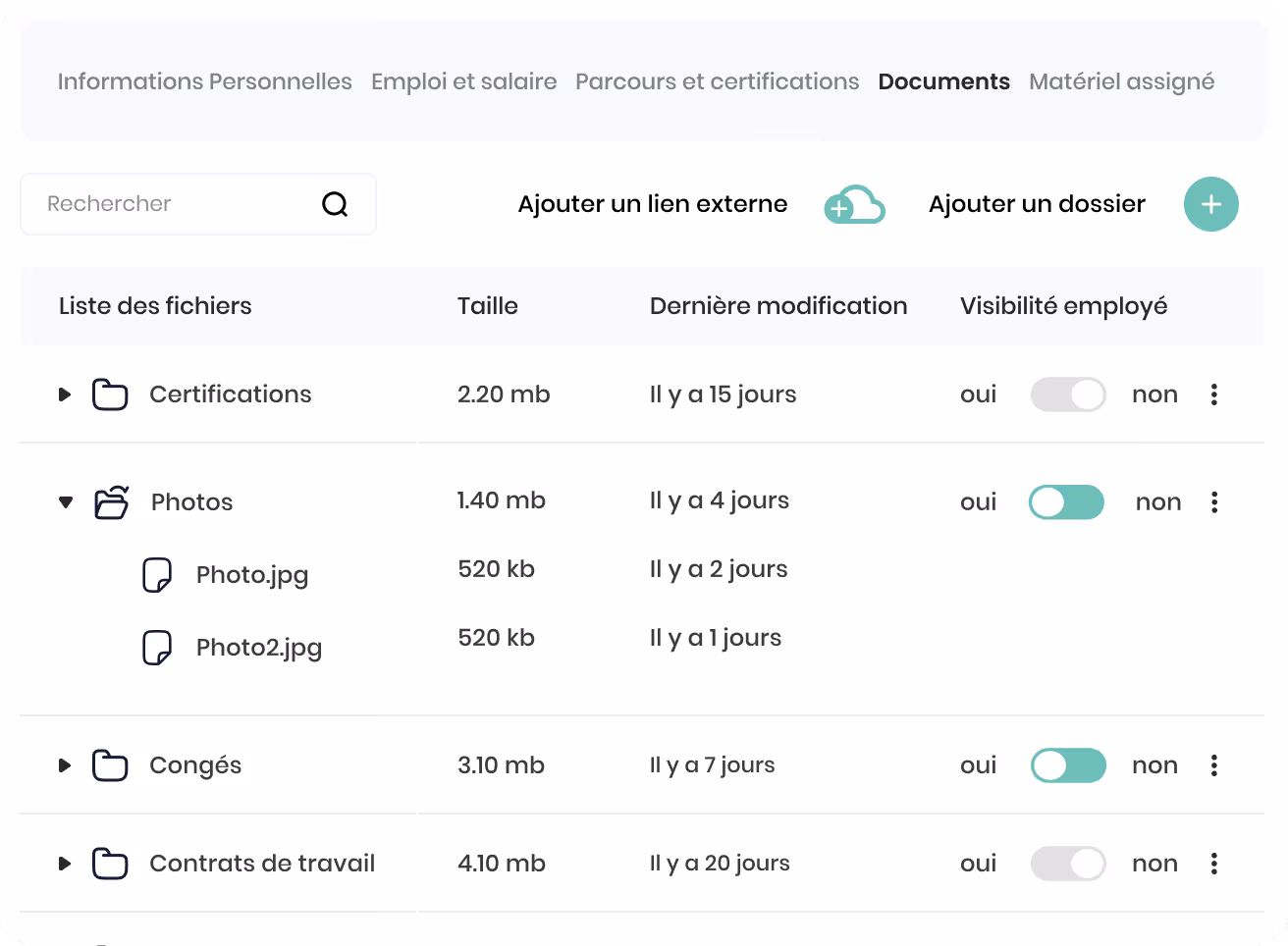
Task: Click the Congés folder icon
Action: pyautogui.click(x=110, y=765)
